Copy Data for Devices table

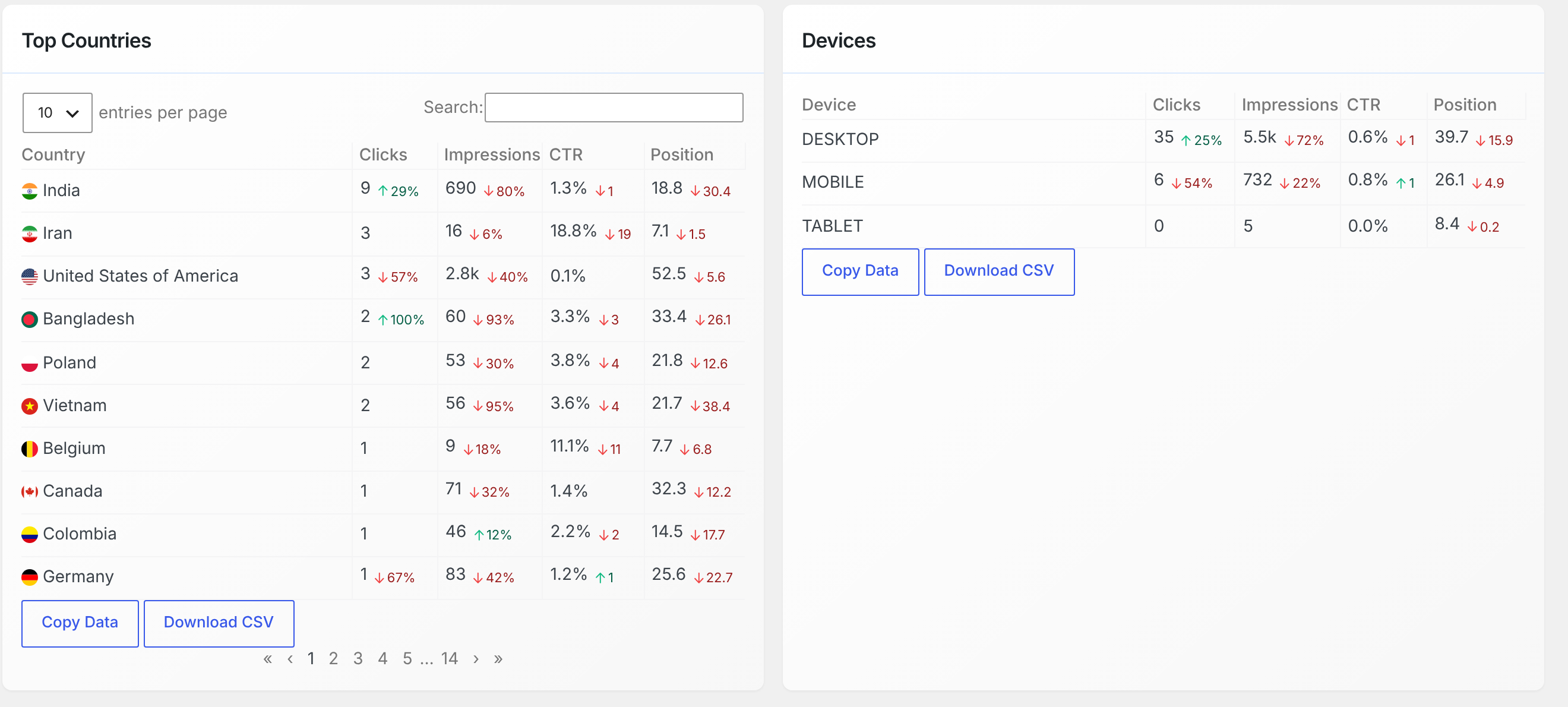[859, 272]
